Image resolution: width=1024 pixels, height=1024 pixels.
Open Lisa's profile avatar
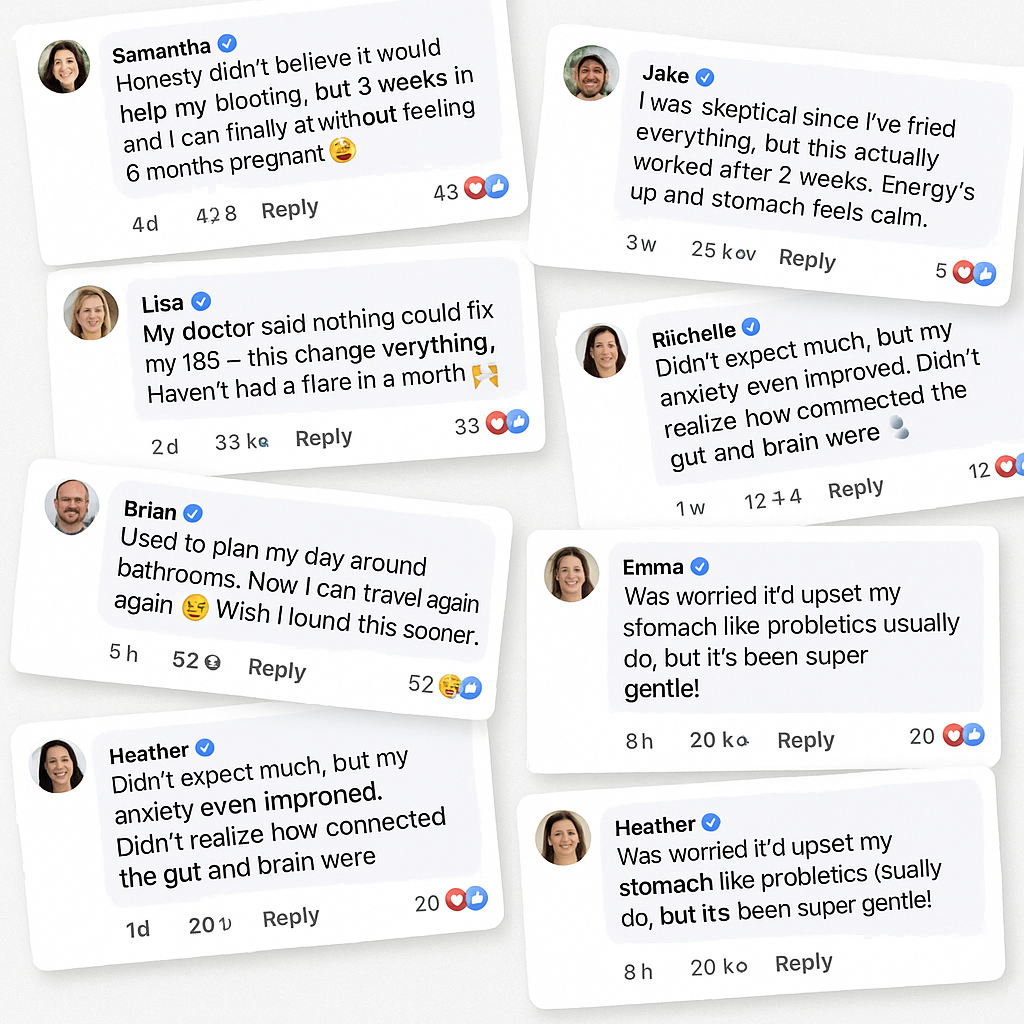coord(91,313)
